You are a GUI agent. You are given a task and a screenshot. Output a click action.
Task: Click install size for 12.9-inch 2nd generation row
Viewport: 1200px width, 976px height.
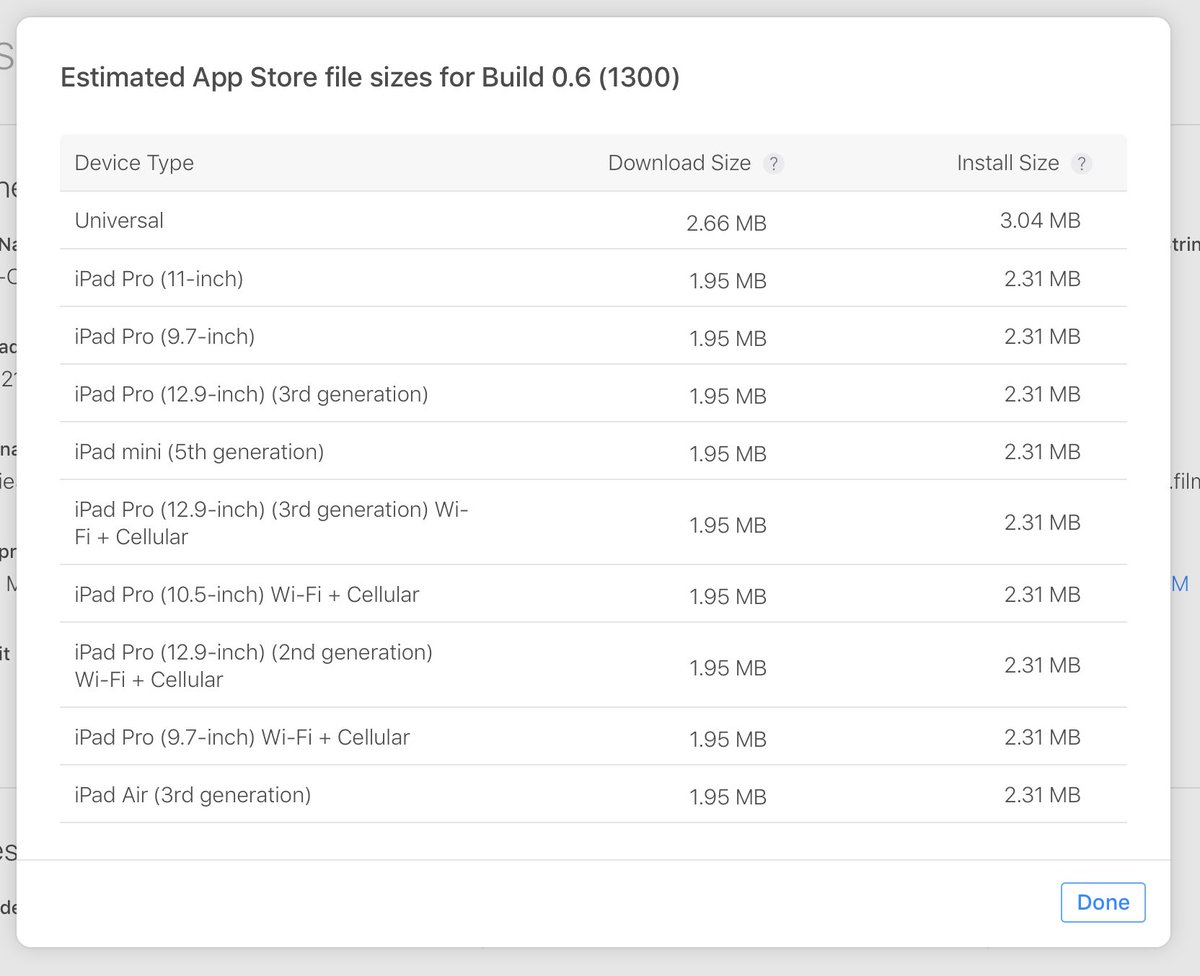[x=1042, y=665]
